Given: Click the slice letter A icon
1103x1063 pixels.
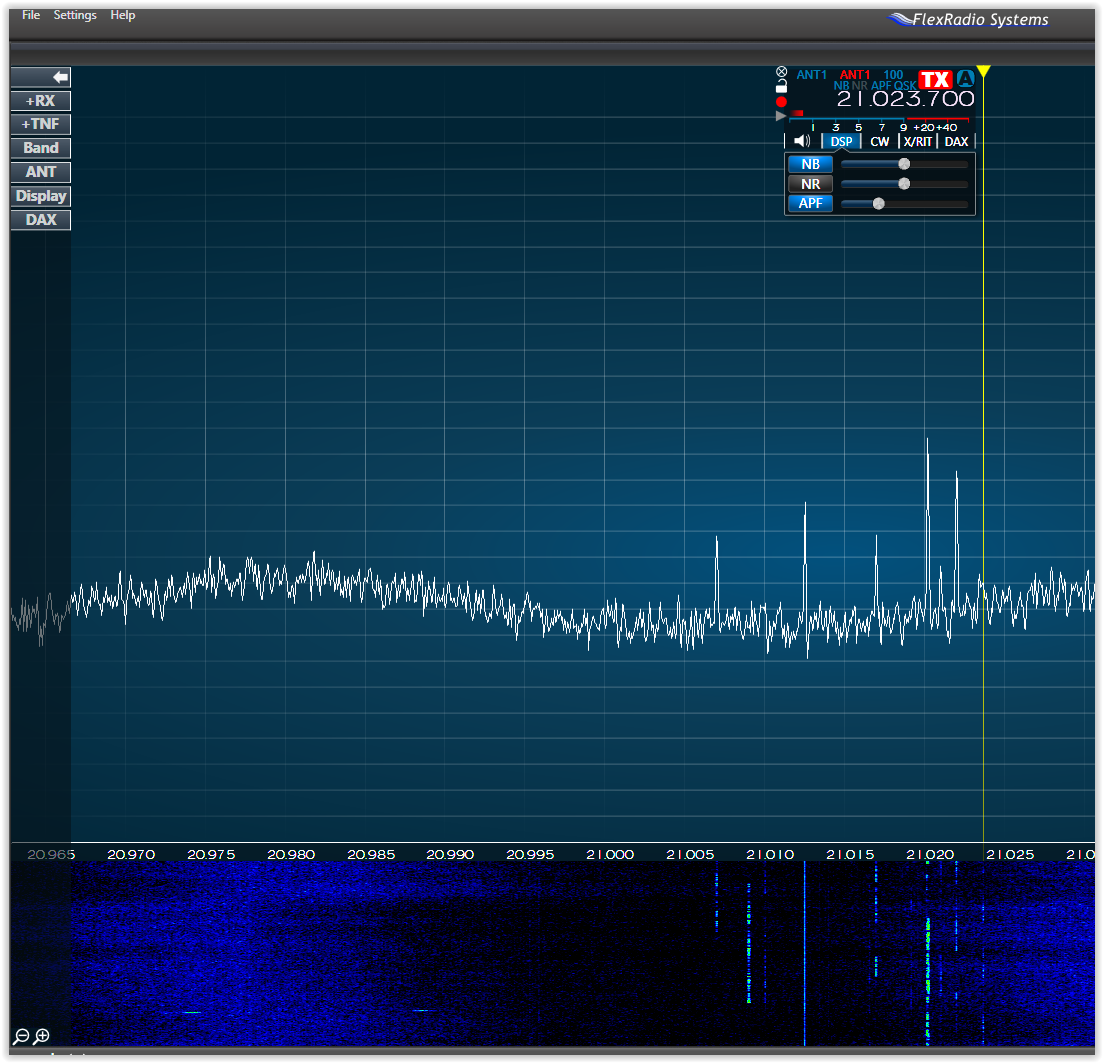Looking at the screenshot, I should click(x=965, y=79).
